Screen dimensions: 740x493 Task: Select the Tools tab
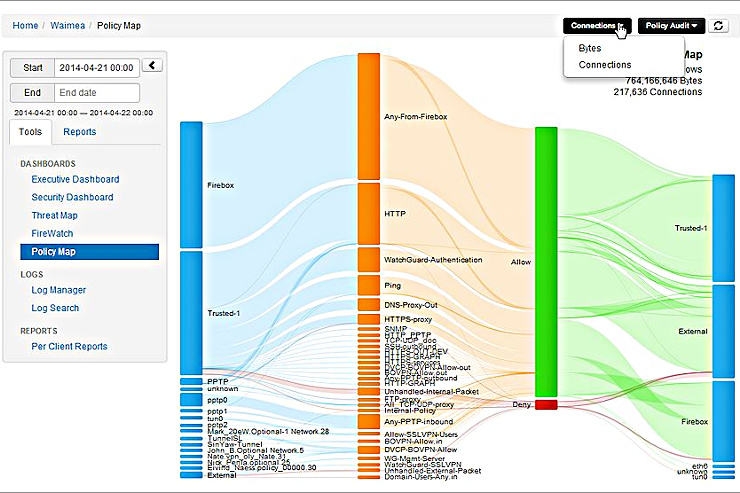click(30, 132)
